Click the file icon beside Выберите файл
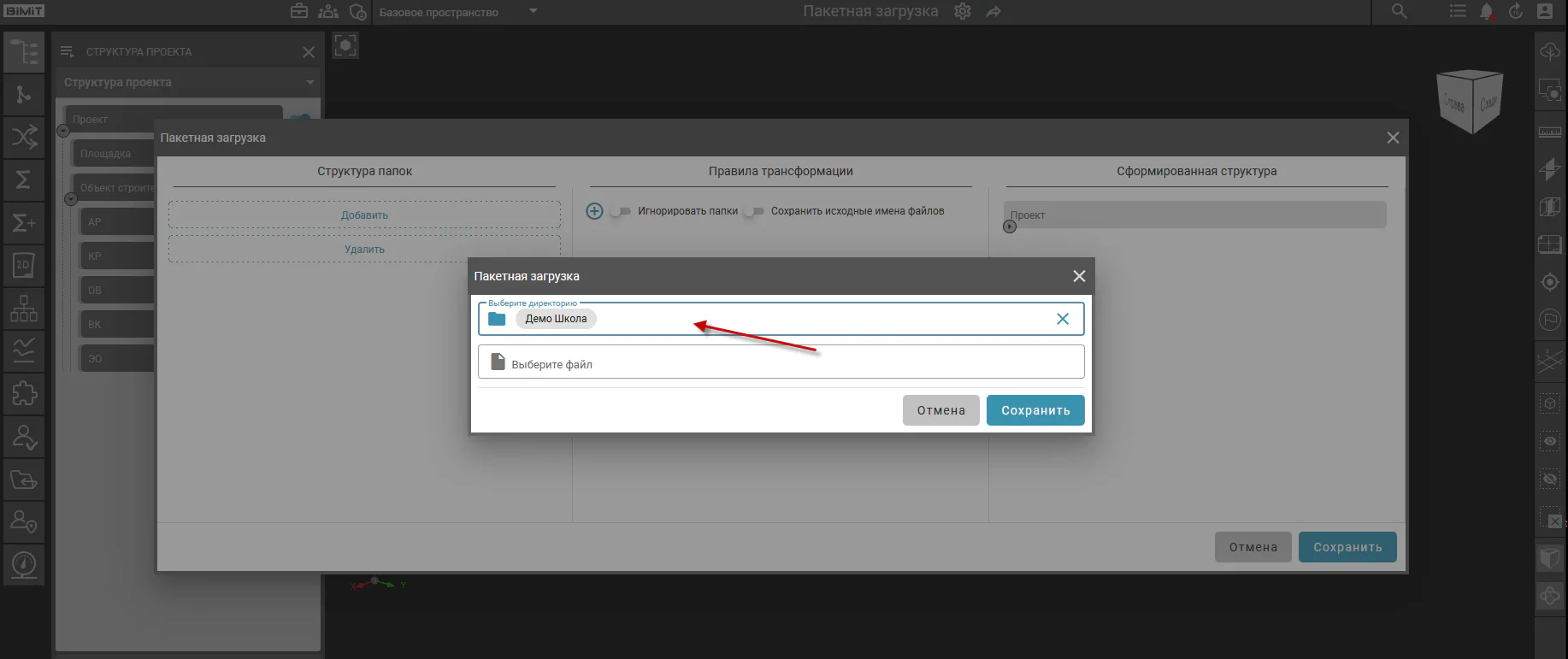1568x659 pixels. [498, 362]
